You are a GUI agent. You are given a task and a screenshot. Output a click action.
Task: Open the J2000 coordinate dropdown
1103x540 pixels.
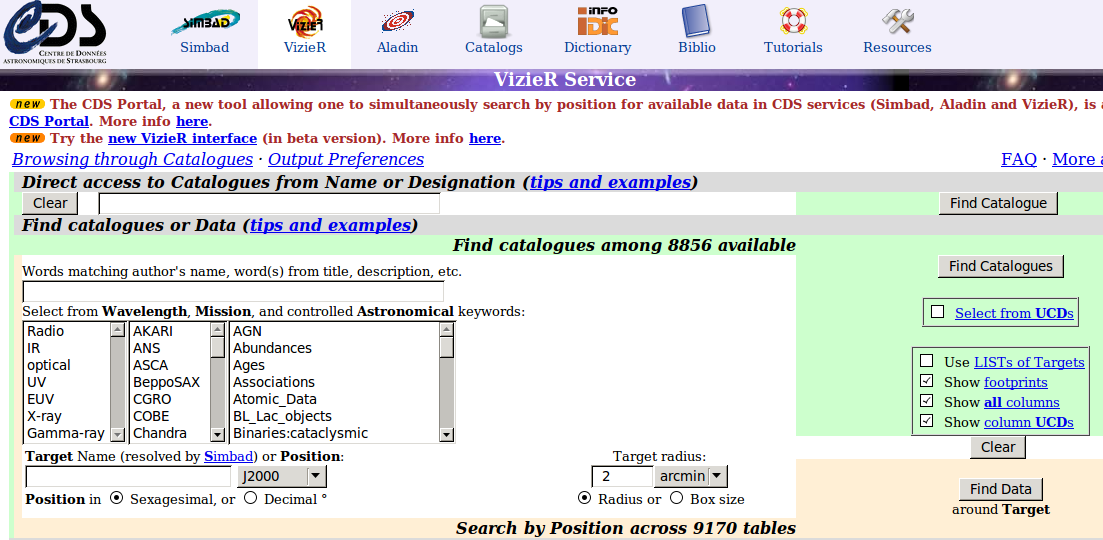click(x=281, y=476)
